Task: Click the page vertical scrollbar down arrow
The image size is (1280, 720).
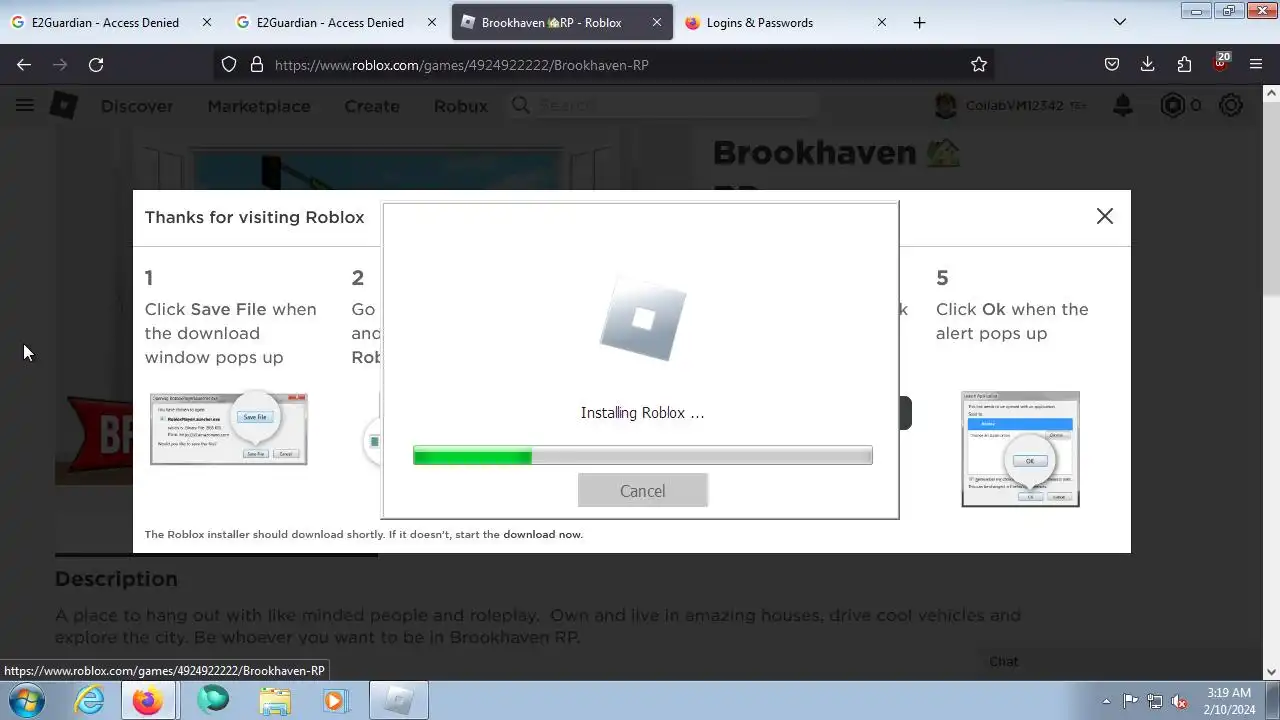Action: tap(1272, 672)
